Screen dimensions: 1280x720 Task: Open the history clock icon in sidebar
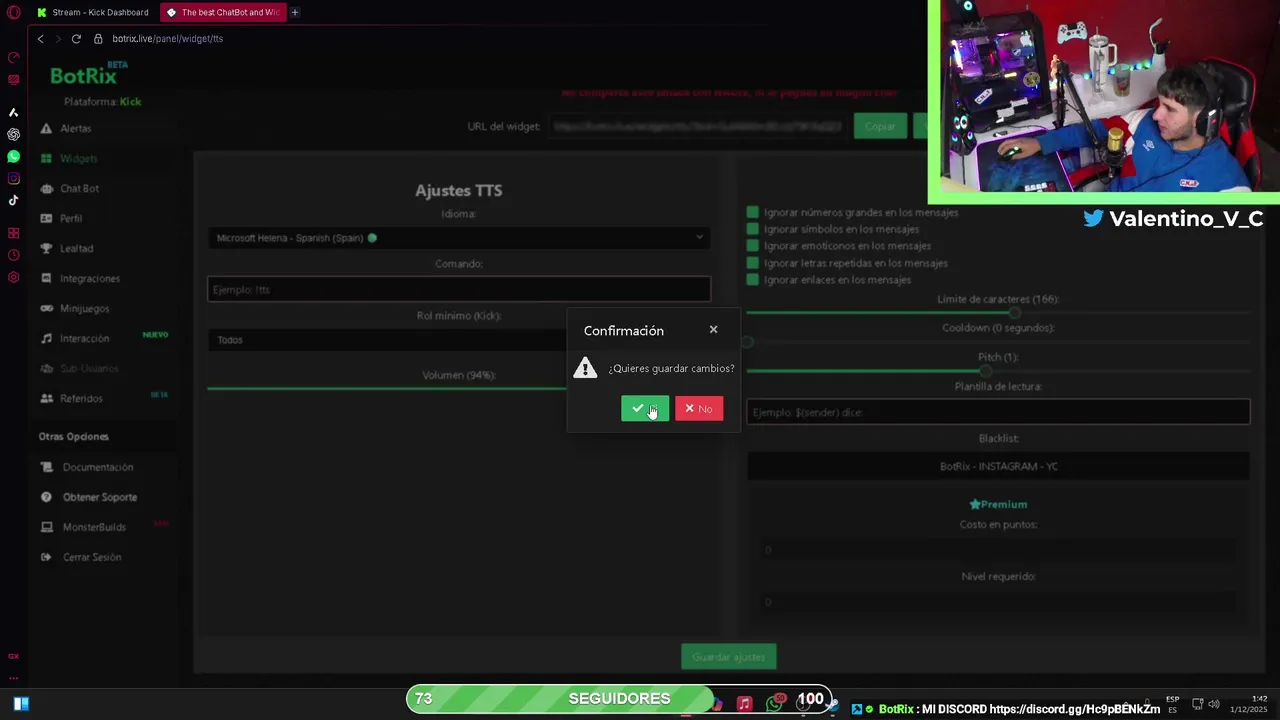pos(13,255)
